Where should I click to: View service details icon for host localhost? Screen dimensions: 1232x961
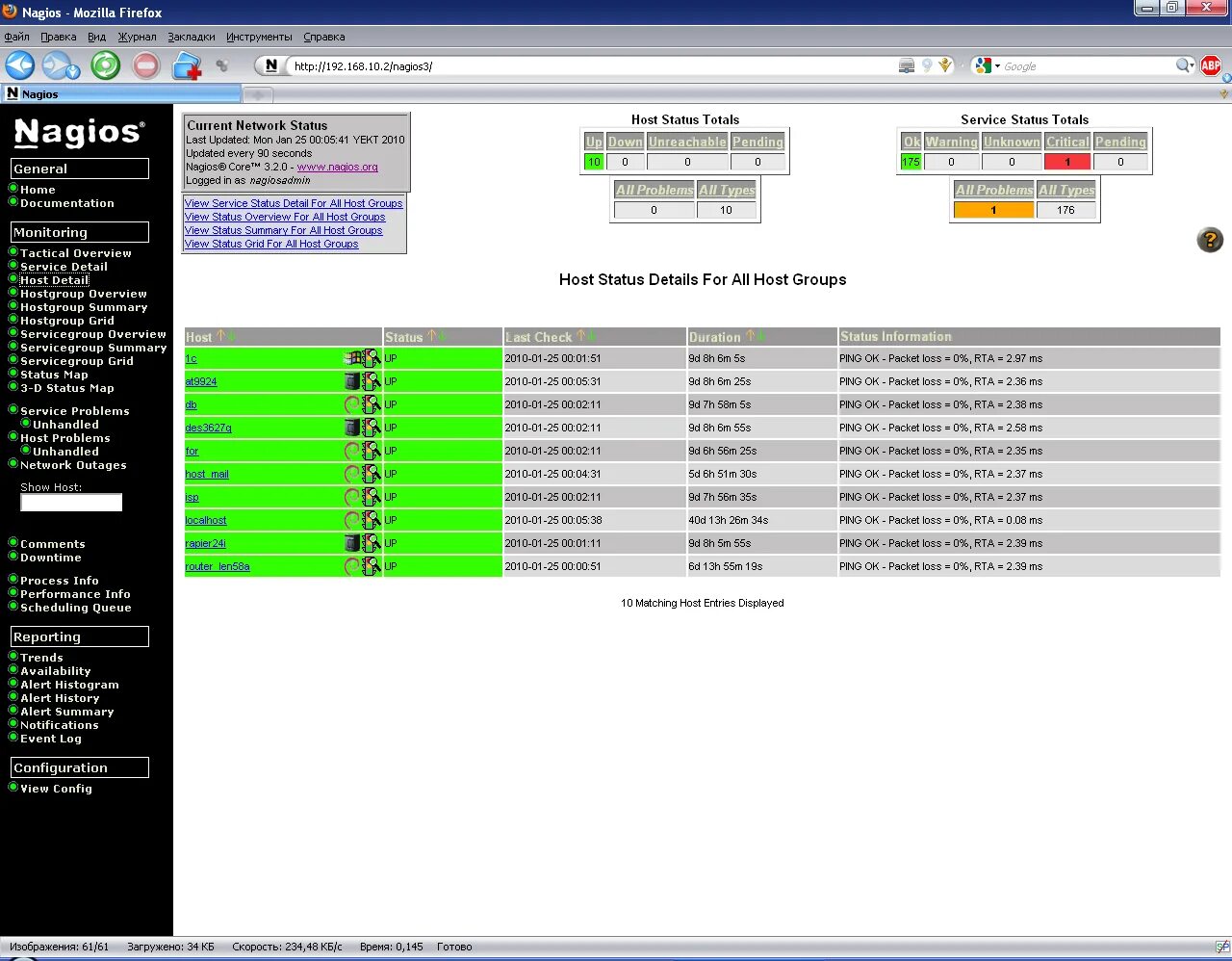point(372,520)
